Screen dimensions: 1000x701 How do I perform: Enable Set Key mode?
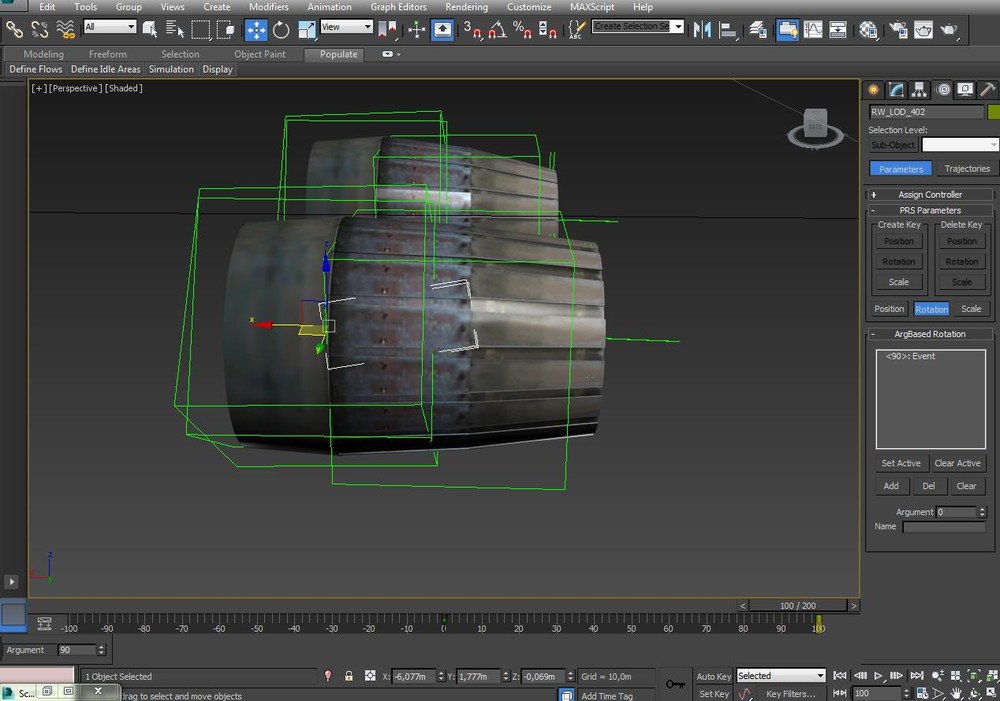click(x=714, y=694)
